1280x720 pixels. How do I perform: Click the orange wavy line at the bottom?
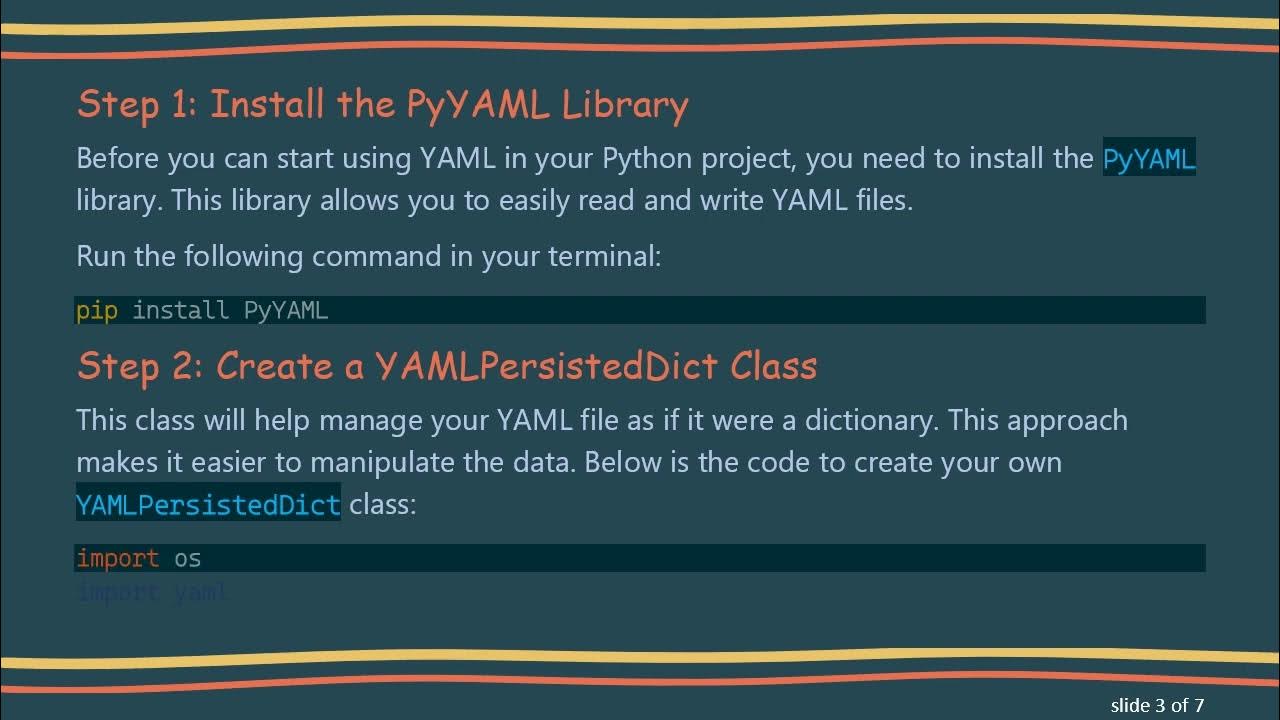point(640,682)
